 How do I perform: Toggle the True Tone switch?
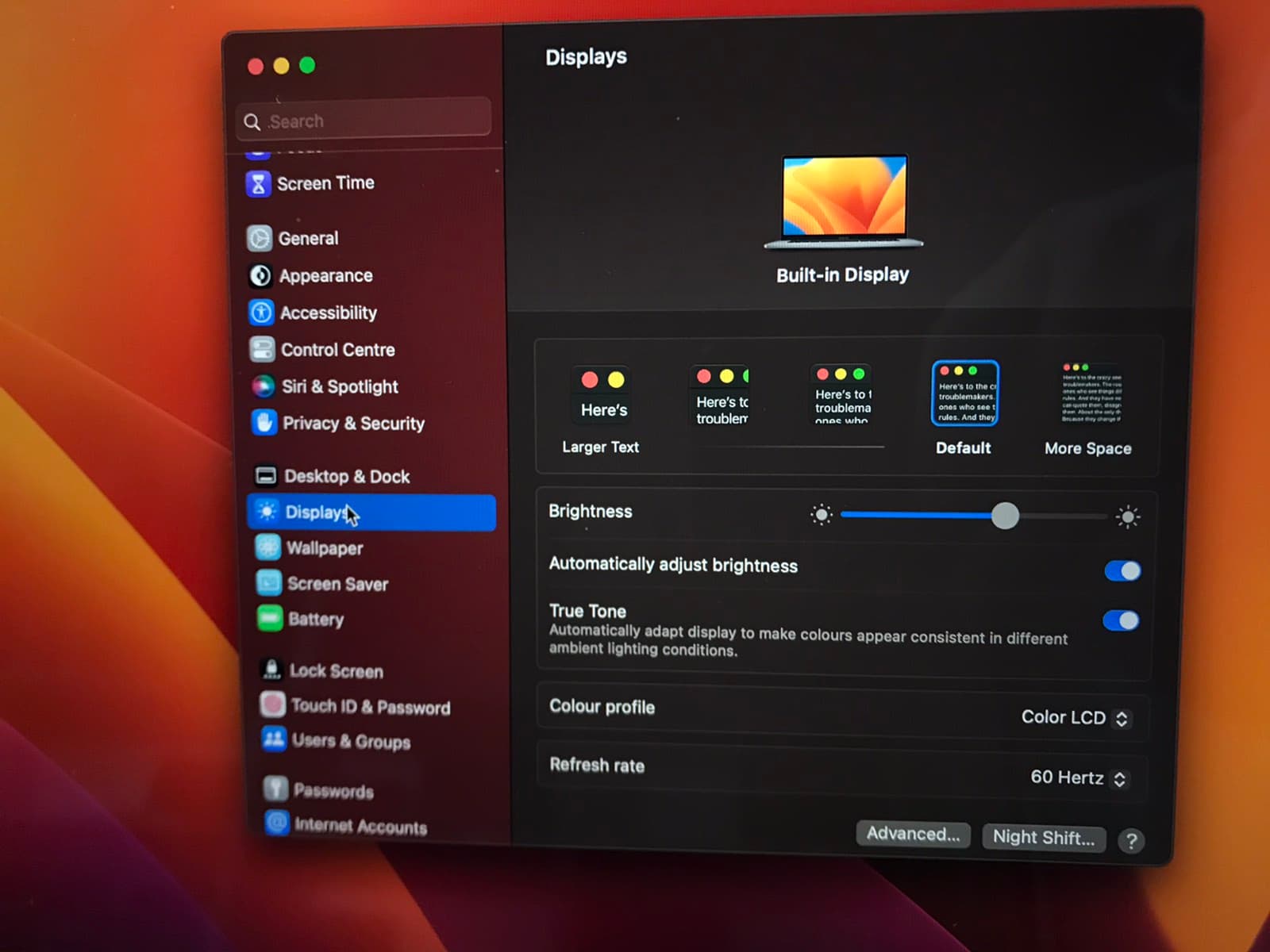pyautogui.click(x=1121, y=620)
